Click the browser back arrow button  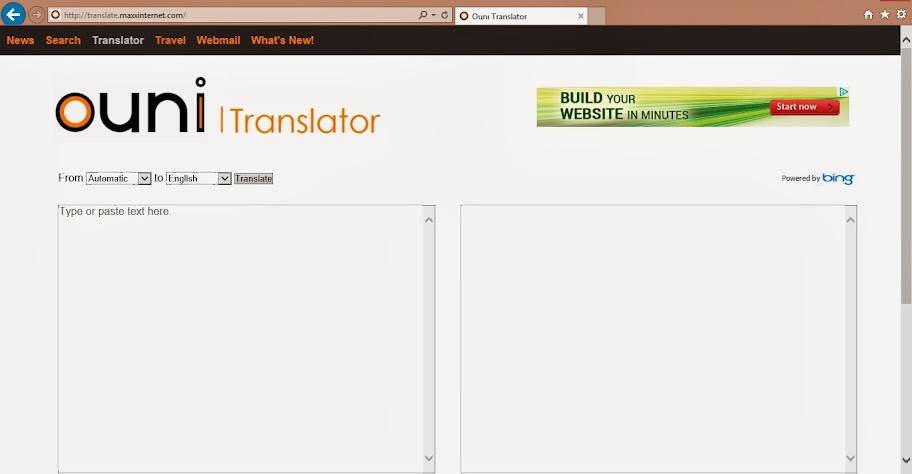click(x=13, y=14)
